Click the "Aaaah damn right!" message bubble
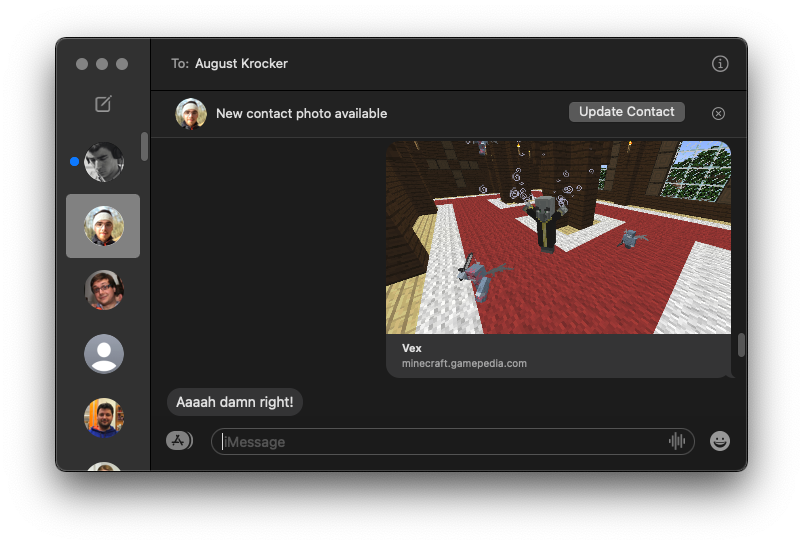 pos(235,402)
